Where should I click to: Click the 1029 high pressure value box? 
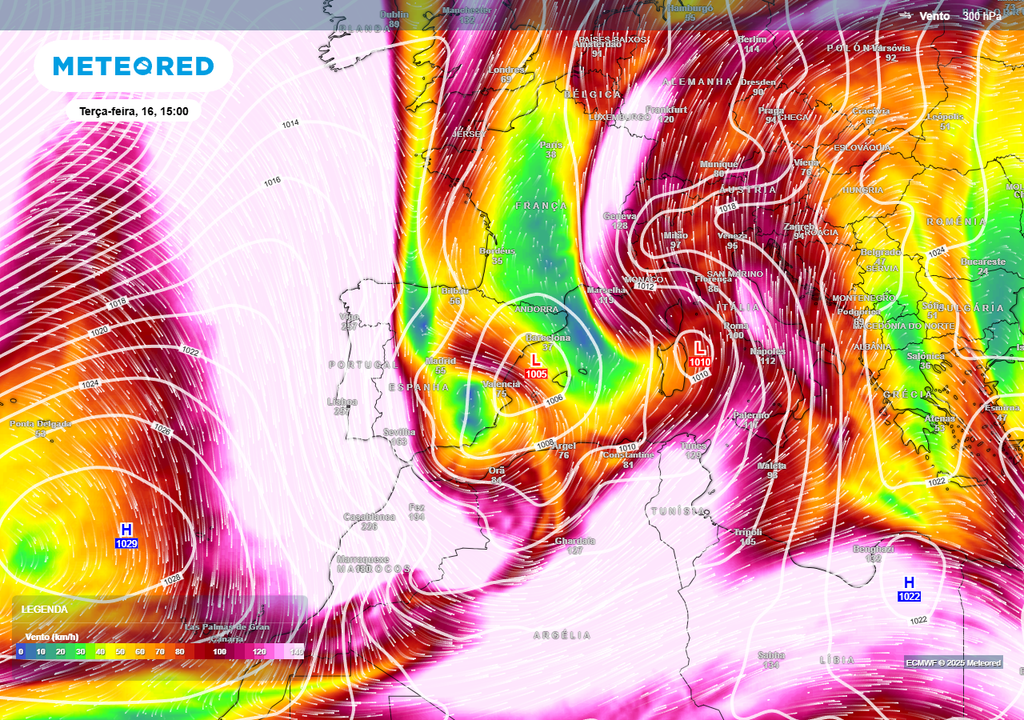click(126, 544)
